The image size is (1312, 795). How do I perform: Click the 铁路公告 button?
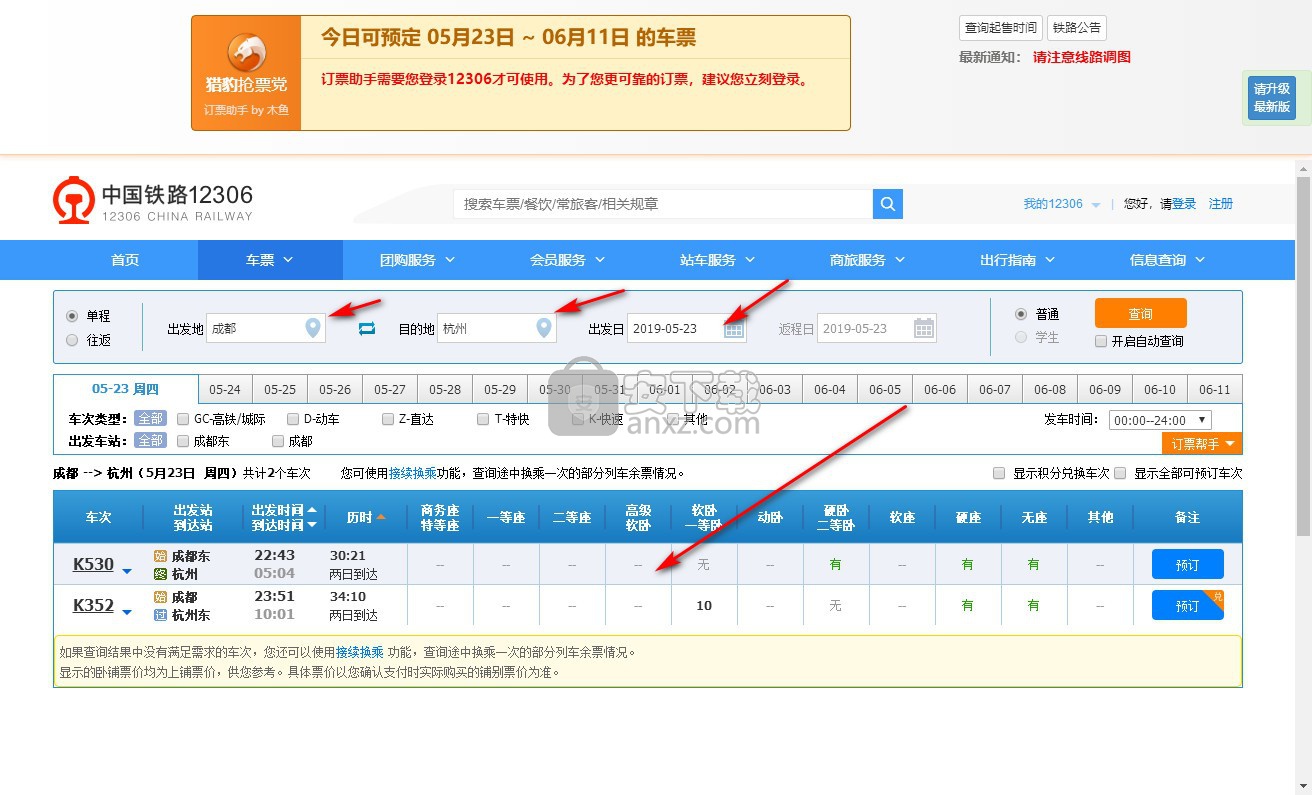(x=1077, y=28)
